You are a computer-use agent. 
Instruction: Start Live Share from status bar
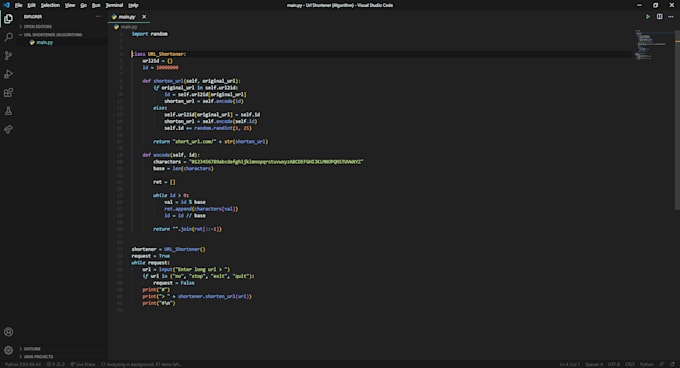[82, 364]
